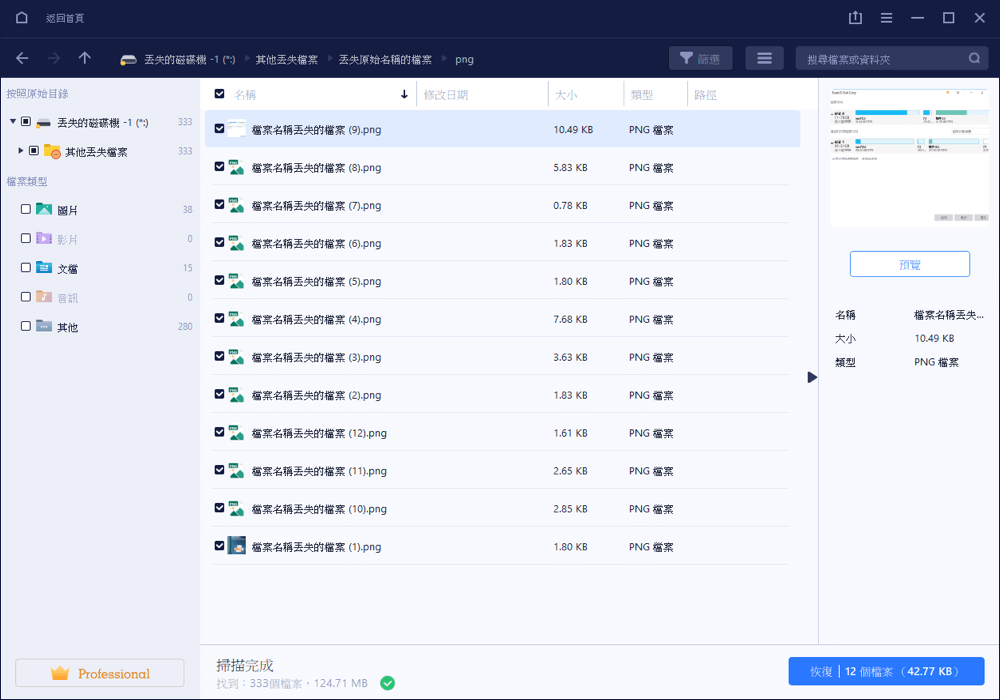Click the image icon of file (7).png
The width and height of the screenshot is (1000, 700).
click(x=237, y=205)
